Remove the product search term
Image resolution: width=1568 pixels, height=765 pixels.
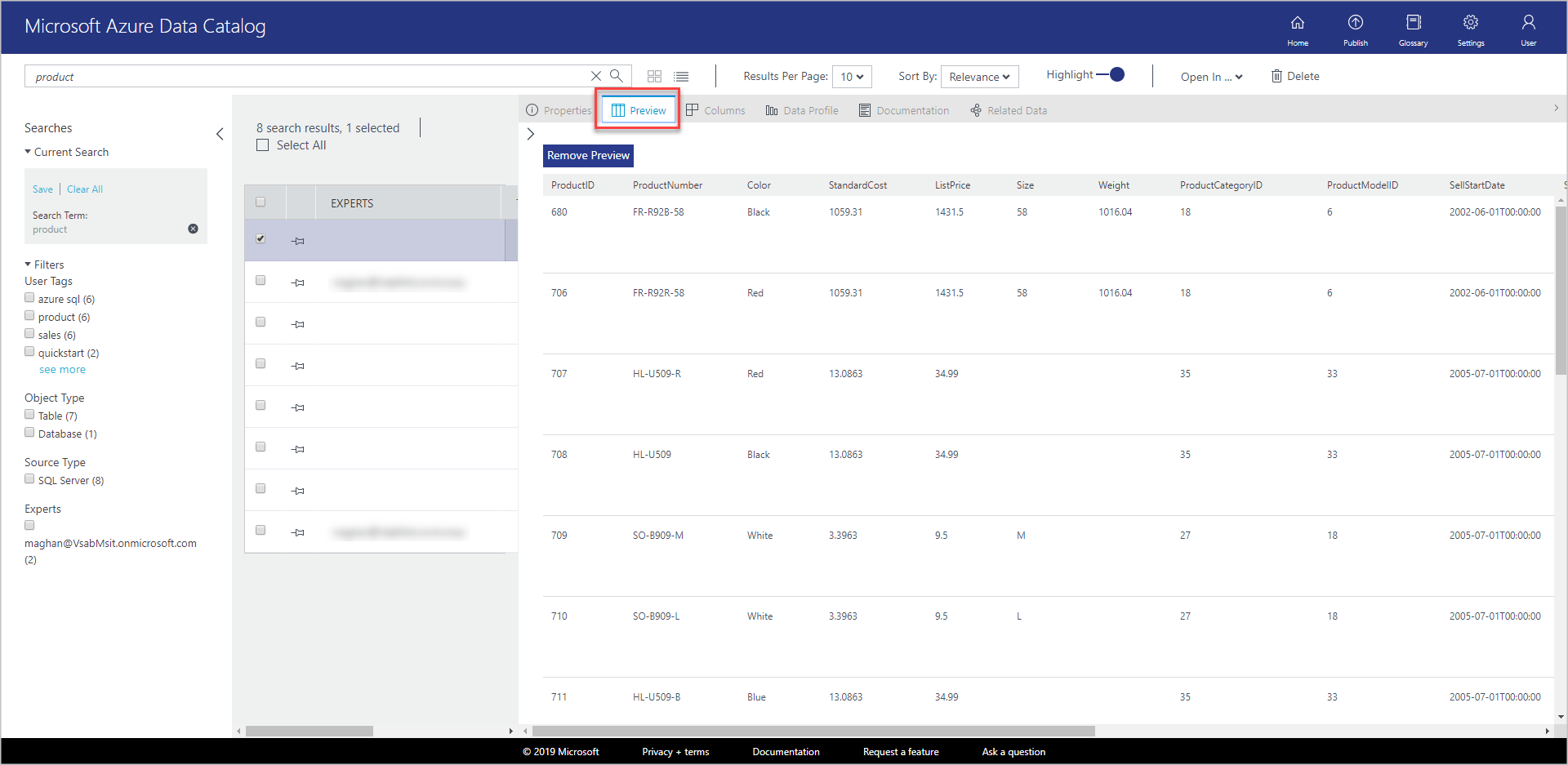[x=194, y=229]
